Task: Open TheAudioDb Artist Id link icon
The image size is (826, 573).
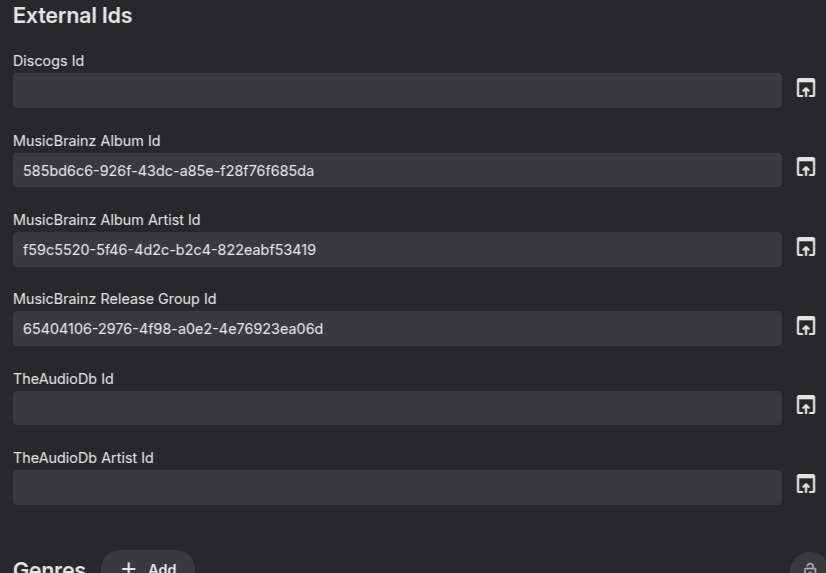Action: (805, 485)
